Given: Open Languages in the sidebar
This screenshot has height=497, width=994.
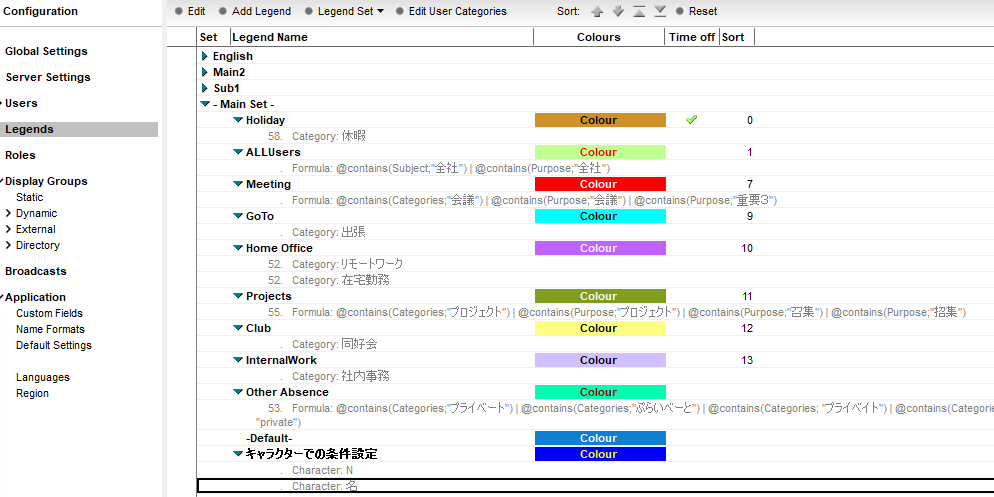Looking at the screenshot, I should [42, 377].
